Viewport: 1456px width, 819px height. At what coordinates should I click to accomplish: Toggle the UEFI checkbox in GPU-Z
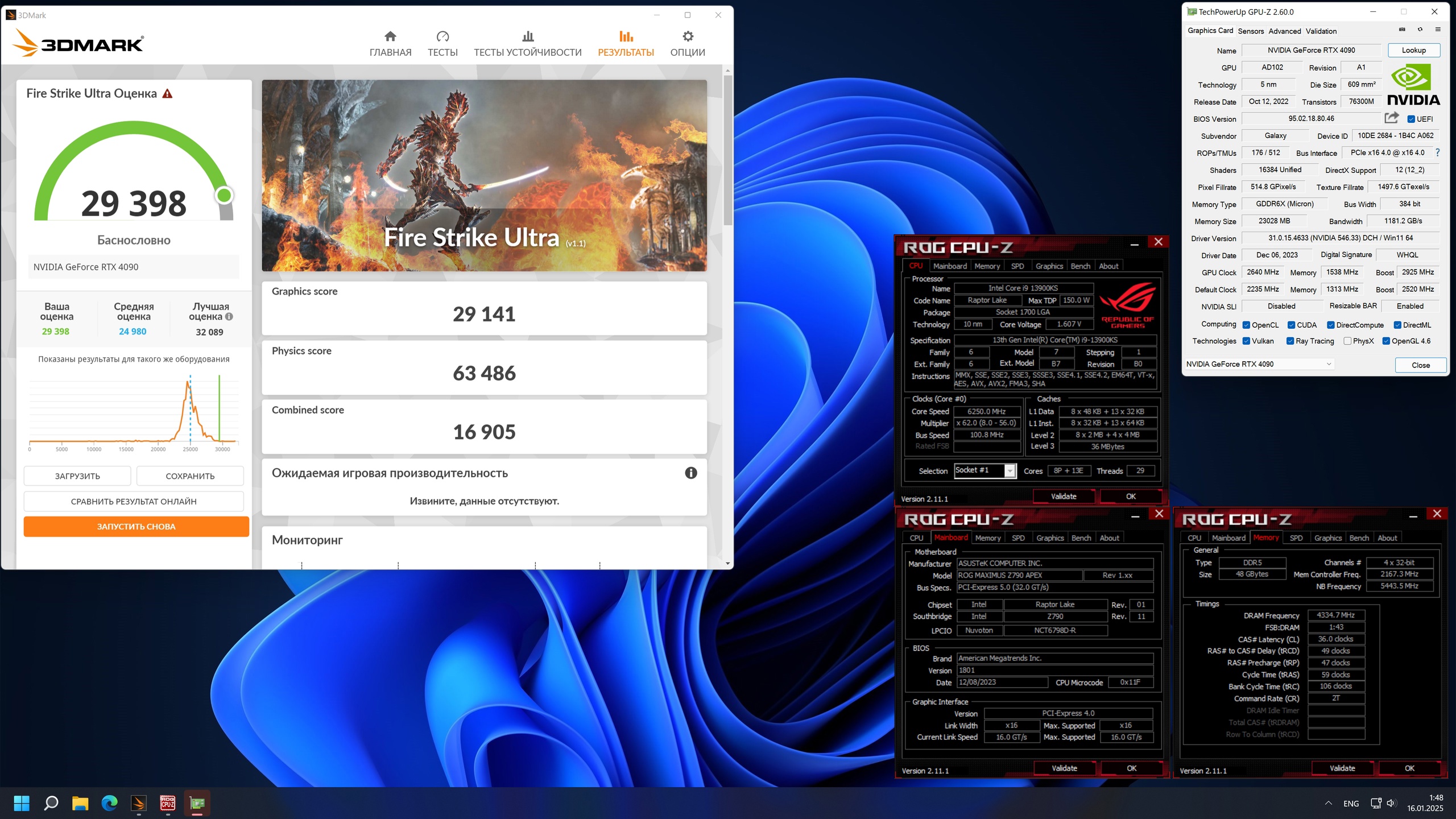(1411, 119)
